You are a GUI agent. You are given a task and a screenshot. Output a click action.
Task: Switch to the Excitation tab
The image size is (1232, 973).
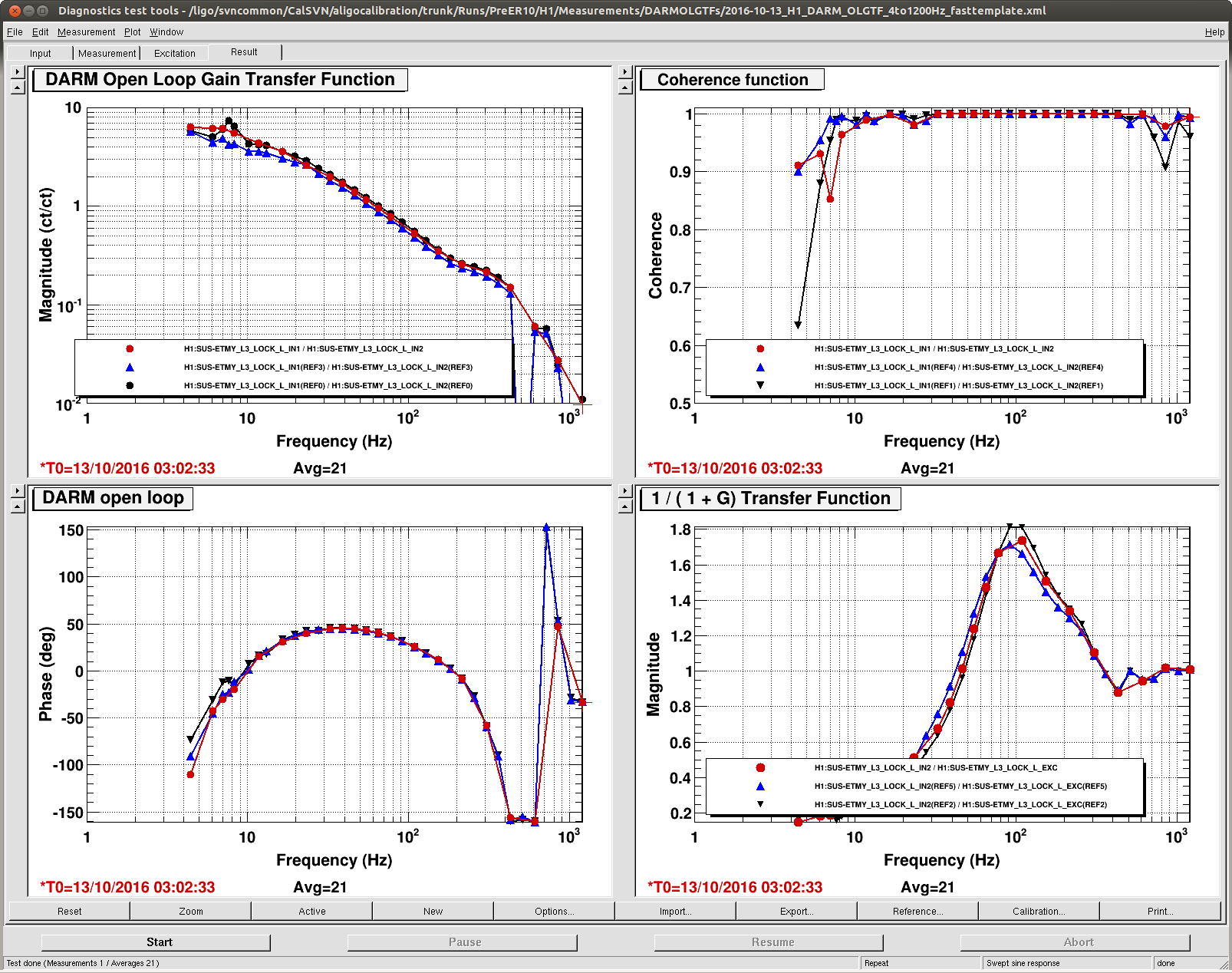pyautogui.click(x=175, y=53)
